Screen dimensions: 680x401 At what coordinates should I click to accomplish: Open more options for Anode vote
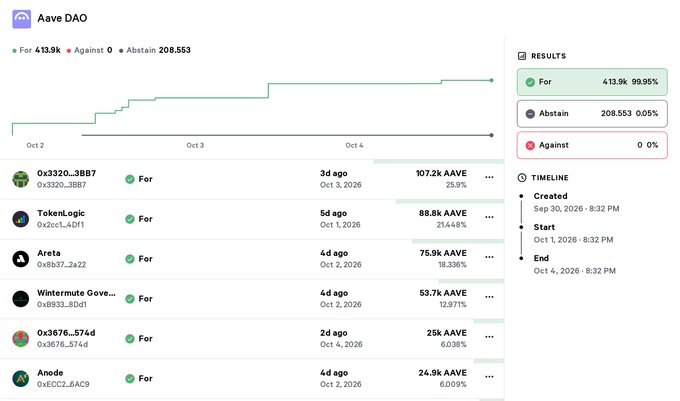click(x=489, y=377)
